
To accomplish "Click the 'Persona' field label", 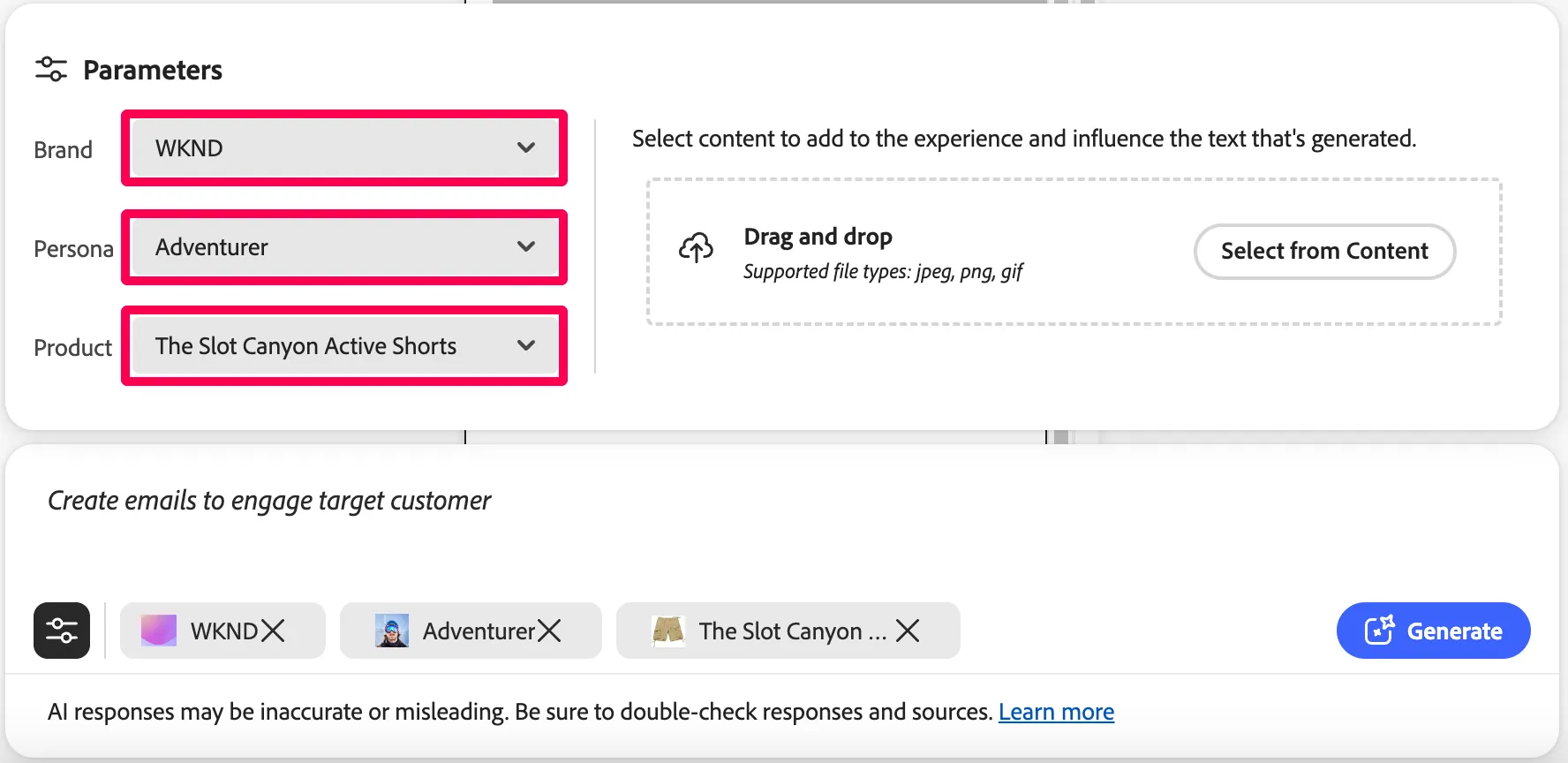I will tap(73, 249).
